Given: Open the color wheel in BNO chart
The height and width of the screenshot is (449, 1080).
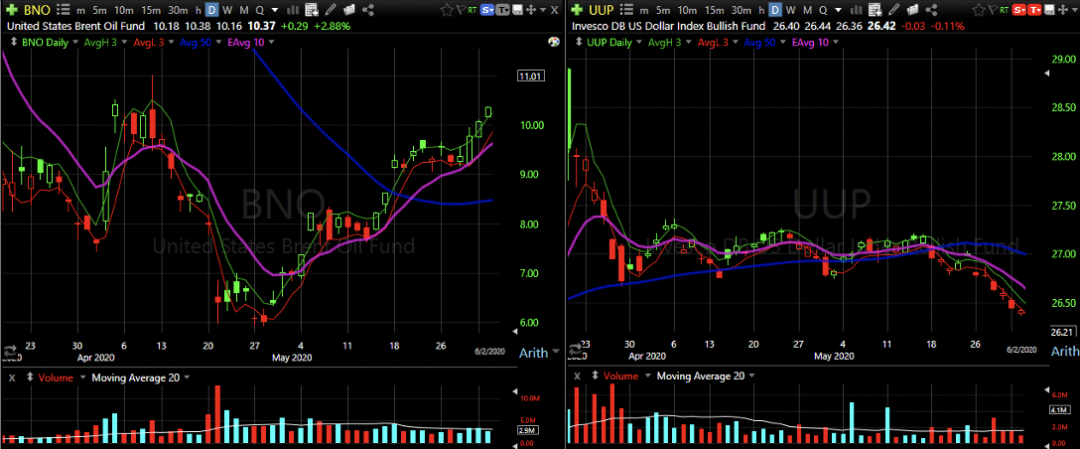Looking at the screenshot, I should tap(553, 42).
